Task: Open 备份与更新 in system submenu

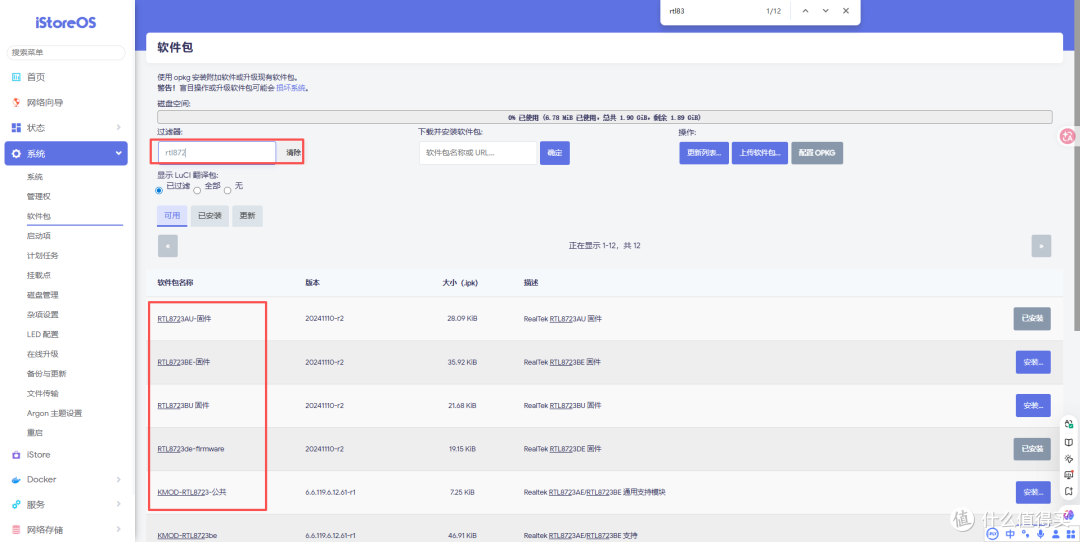Action: click(x=47, y=373)
